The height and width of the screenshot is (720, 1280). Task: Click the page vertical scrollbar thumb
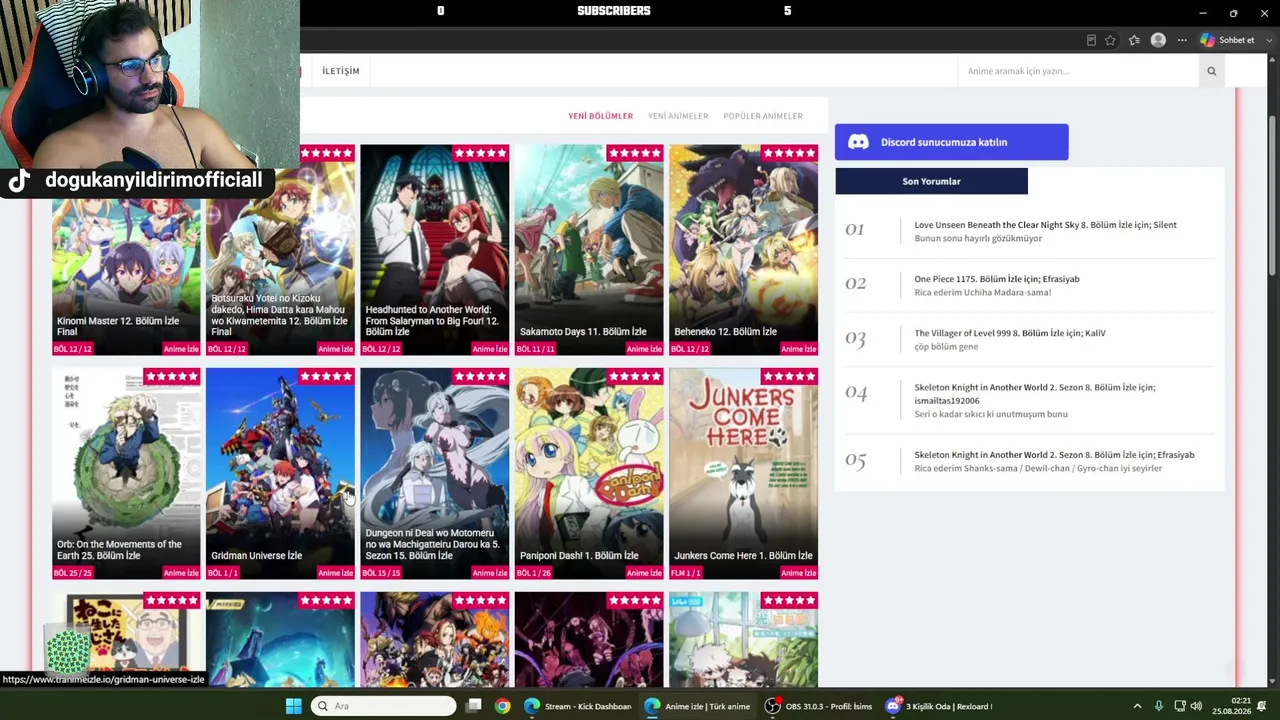point(1273,195)
